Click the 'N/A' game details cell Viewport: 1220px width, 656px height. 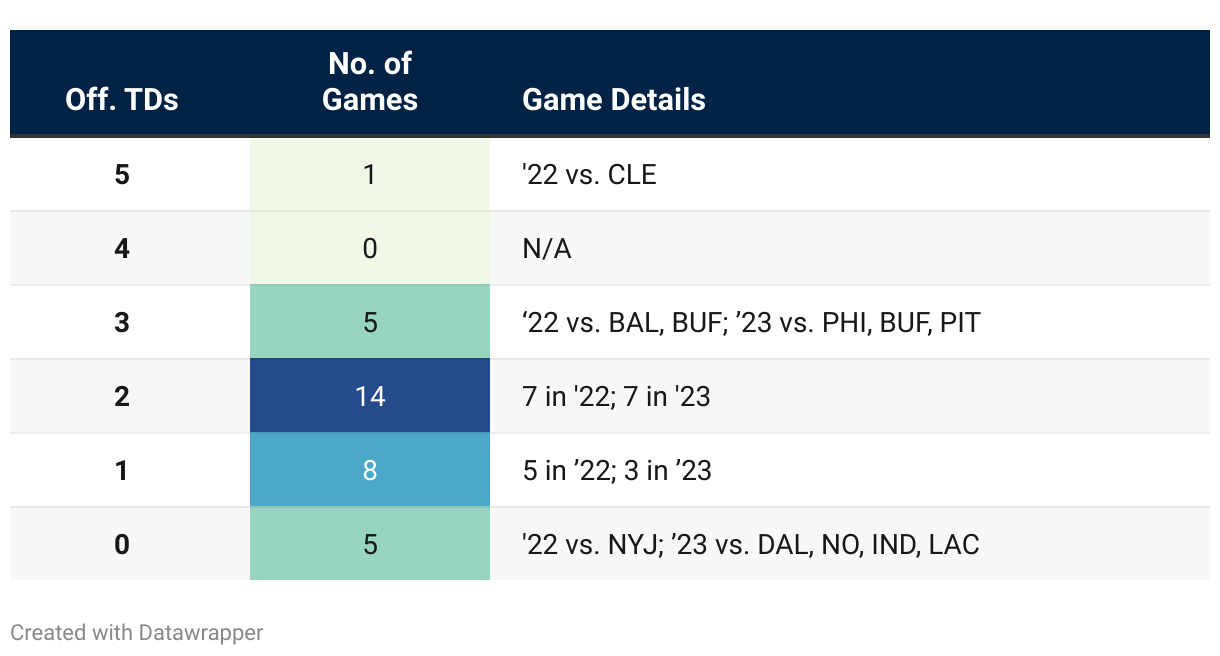[x=547, y=248]
